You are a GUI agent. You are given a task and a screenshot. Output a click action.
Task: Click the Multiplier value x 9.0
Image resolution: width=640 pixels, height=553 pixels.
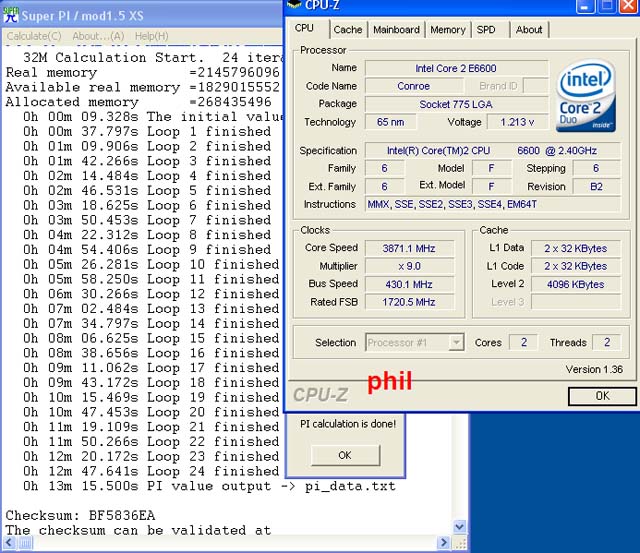click(409, 266)
